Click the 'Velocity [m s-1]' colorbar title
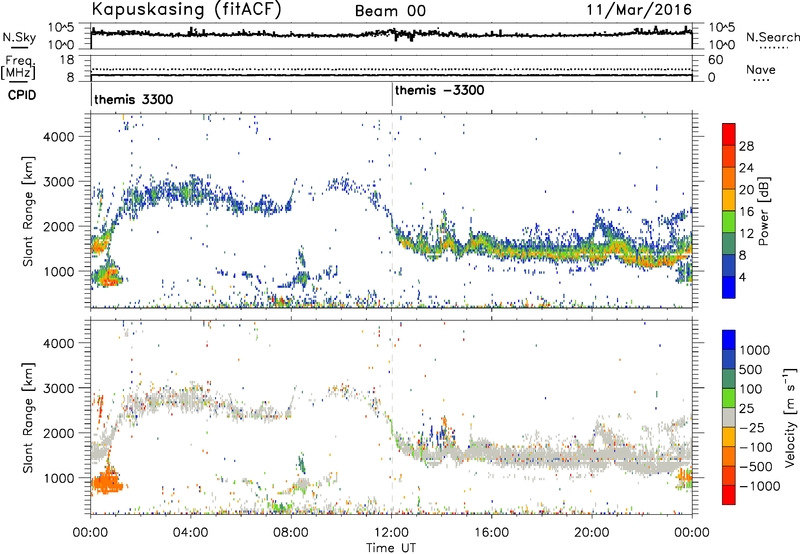The width and height of the screenshot is (800, 554). click(790, 417)
